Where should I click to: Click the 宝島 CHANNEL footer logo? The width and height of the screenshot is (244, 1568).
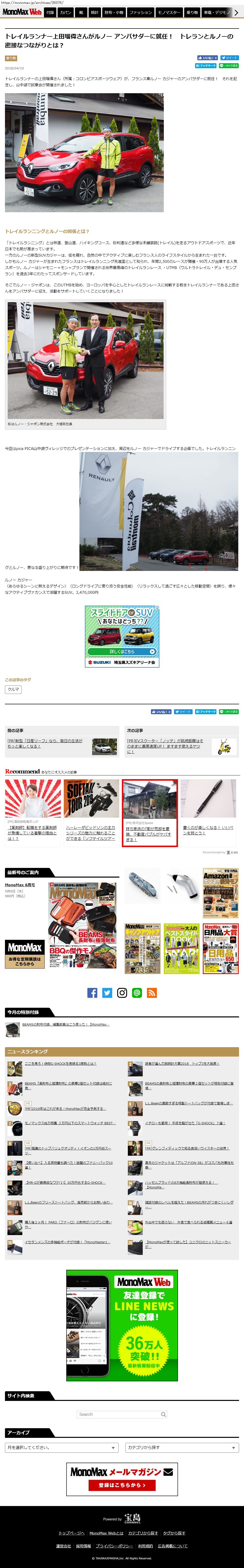(x=132, y=1518)
